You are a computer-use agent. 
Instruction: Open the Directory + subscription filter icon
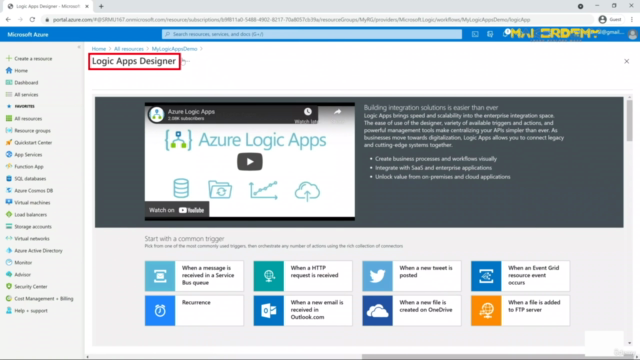(490, 34)
